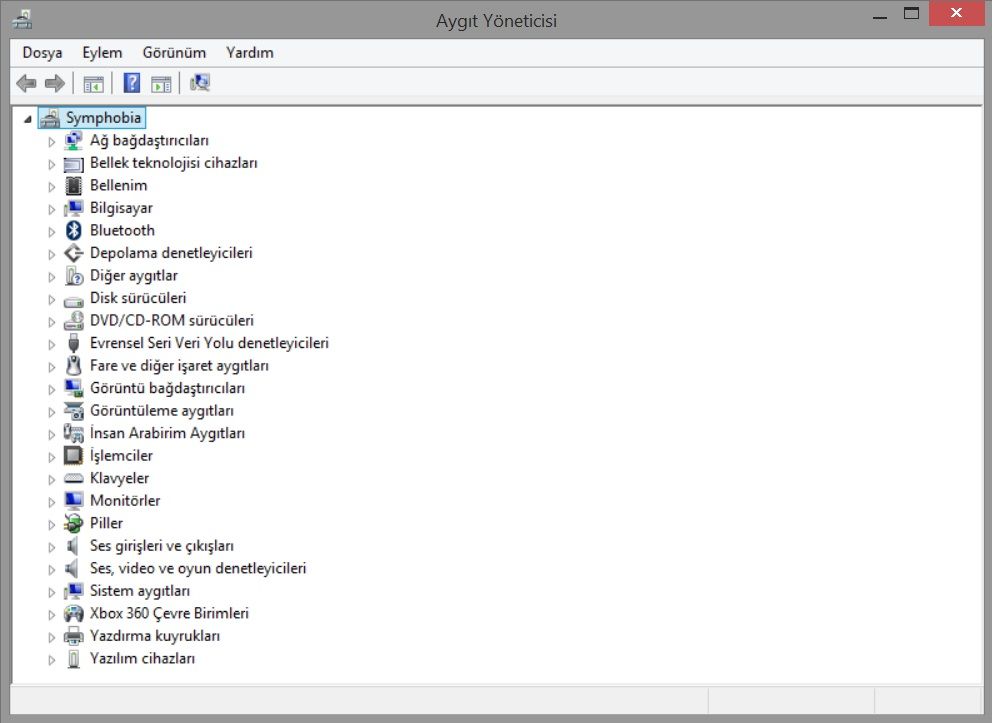Click the Xbox 360 Çevre Birimleri gamepad icon
Viewport: 992px width, 723px height.
(x=73, y=613)
